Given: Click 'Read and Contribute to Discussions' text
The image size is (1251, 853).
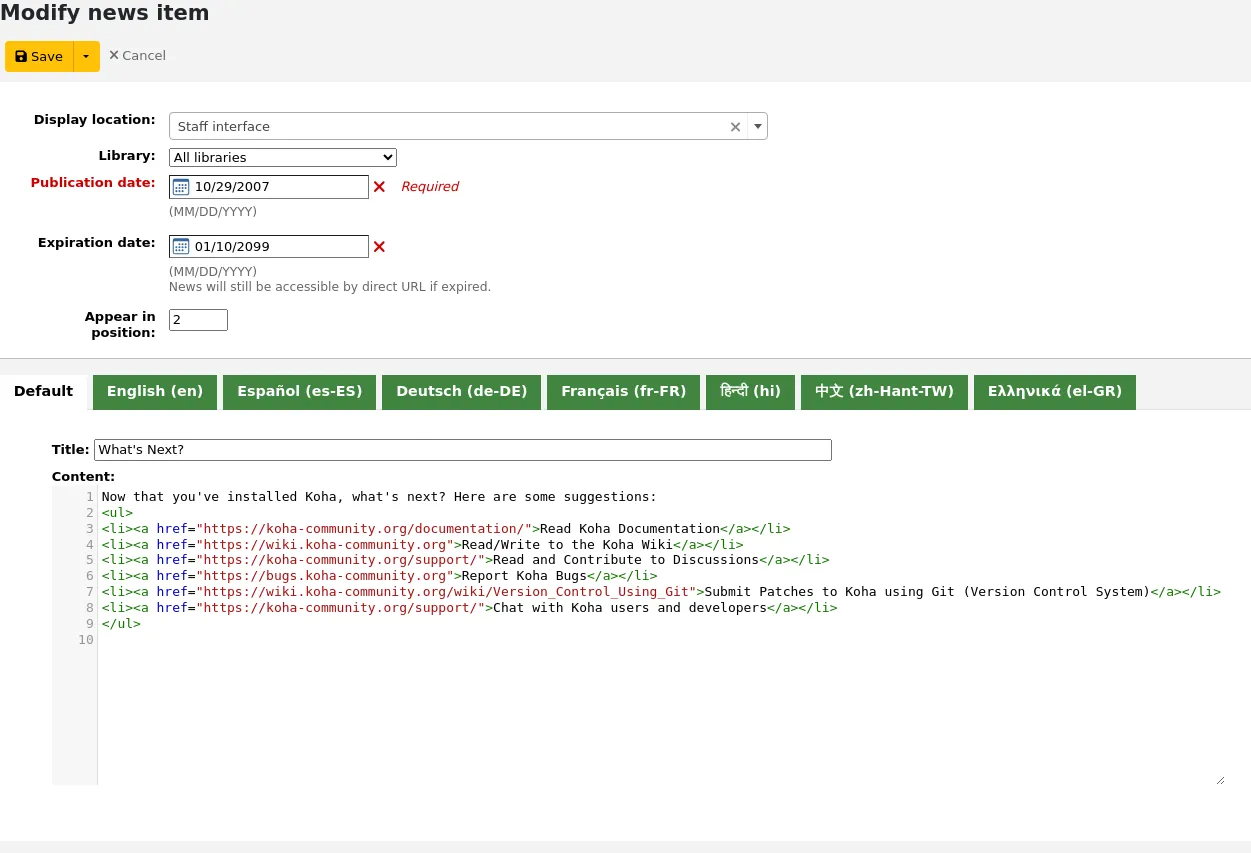Looking at the screenshot, I should click(x=626, y=560).
